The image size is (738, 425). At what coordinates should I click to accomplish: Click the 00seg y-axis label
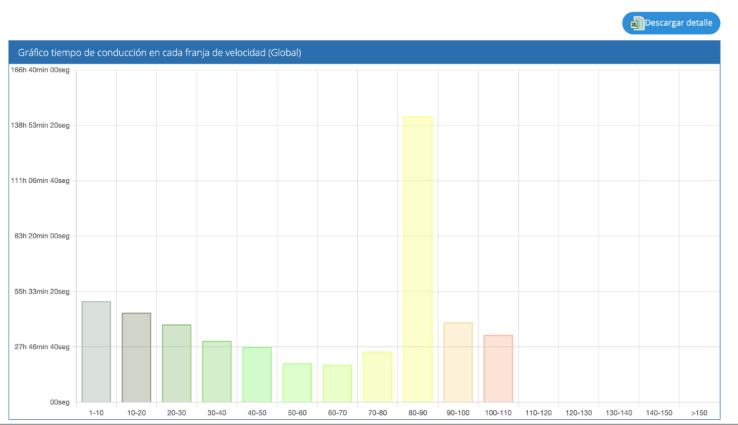(58, 402)
